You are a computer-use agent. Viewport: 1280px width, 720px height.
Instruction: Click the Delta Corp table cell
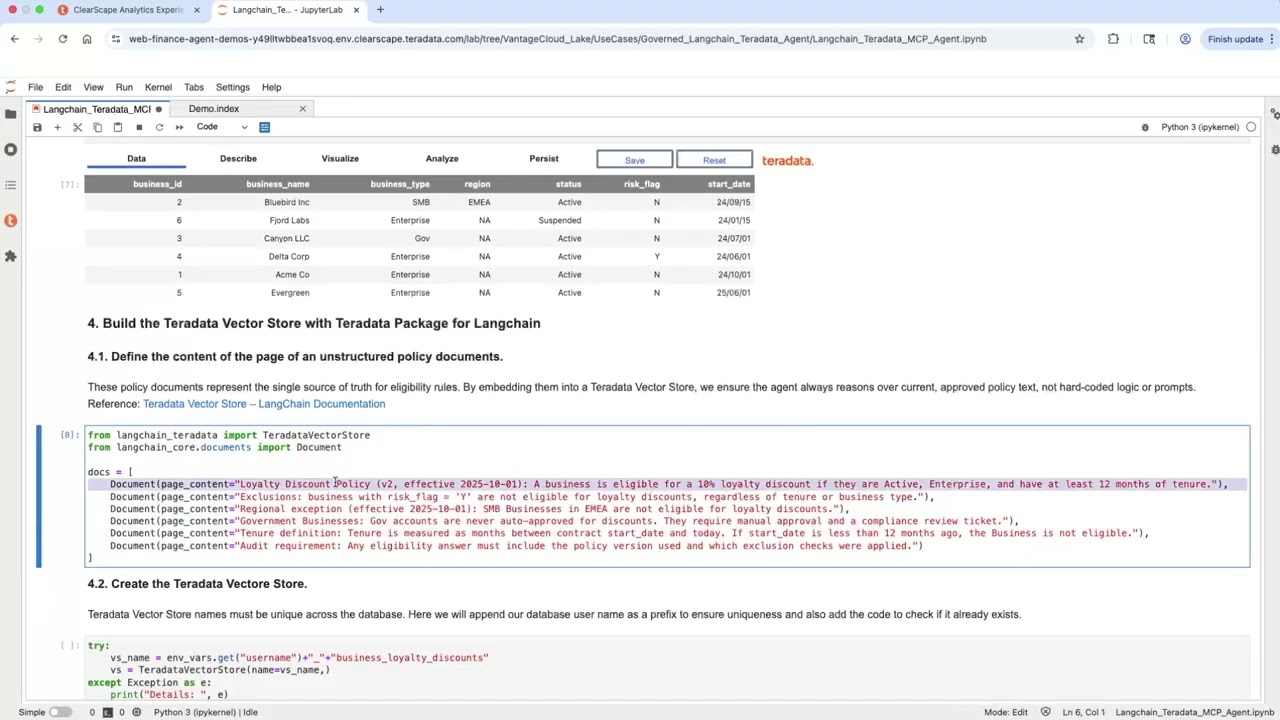click(289, 256)
